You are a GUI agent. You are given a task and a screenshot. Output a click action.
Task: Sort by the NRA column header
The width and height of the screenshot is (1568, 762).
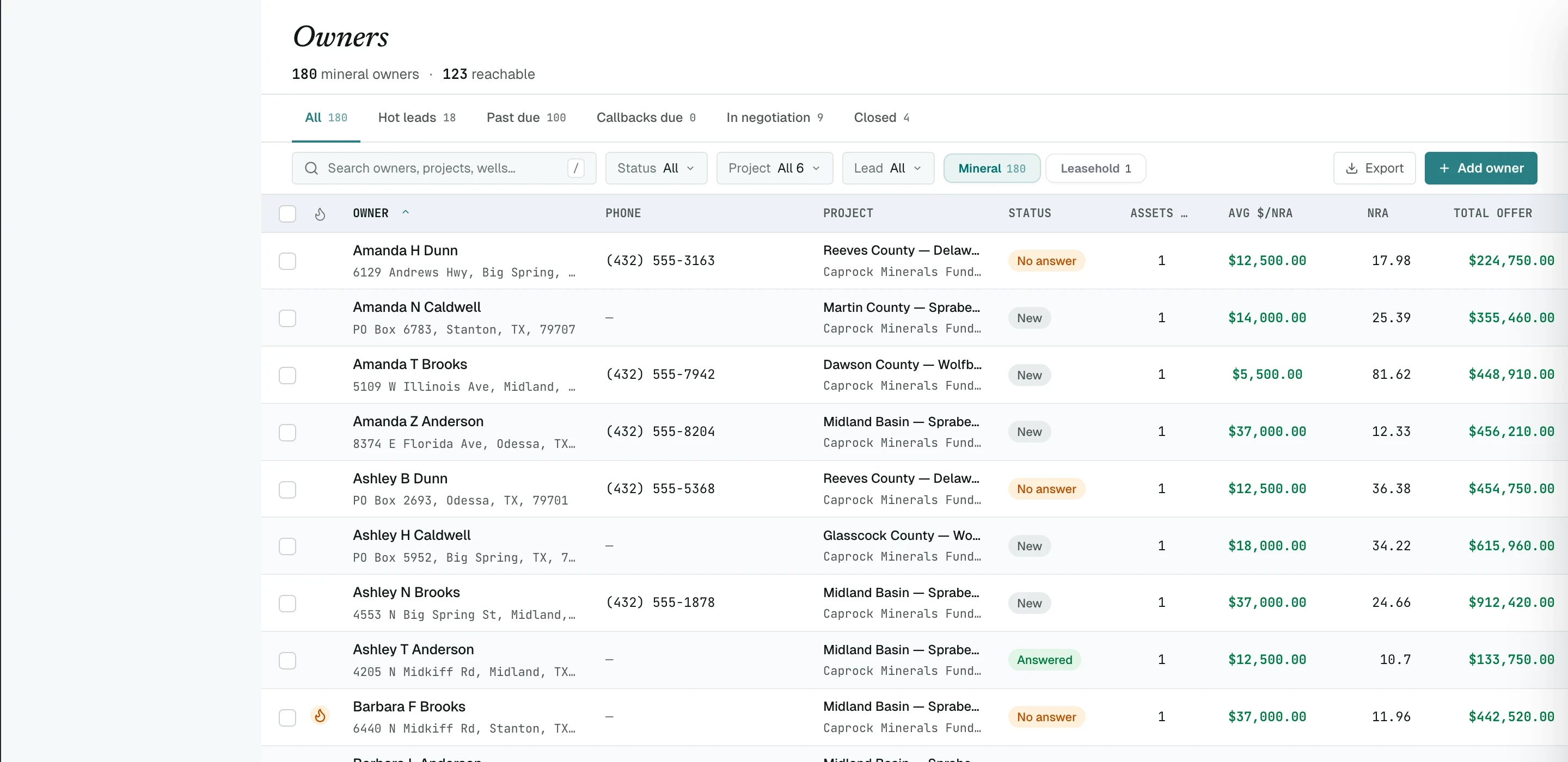(1377, 213)
